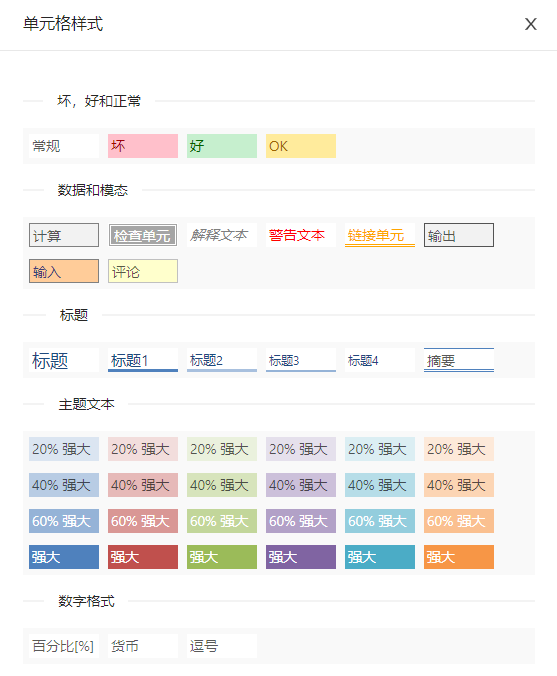Select the purple 60% 强大 accent style
Viewport: 557px width, 676px height.
(x=300, y=521)
